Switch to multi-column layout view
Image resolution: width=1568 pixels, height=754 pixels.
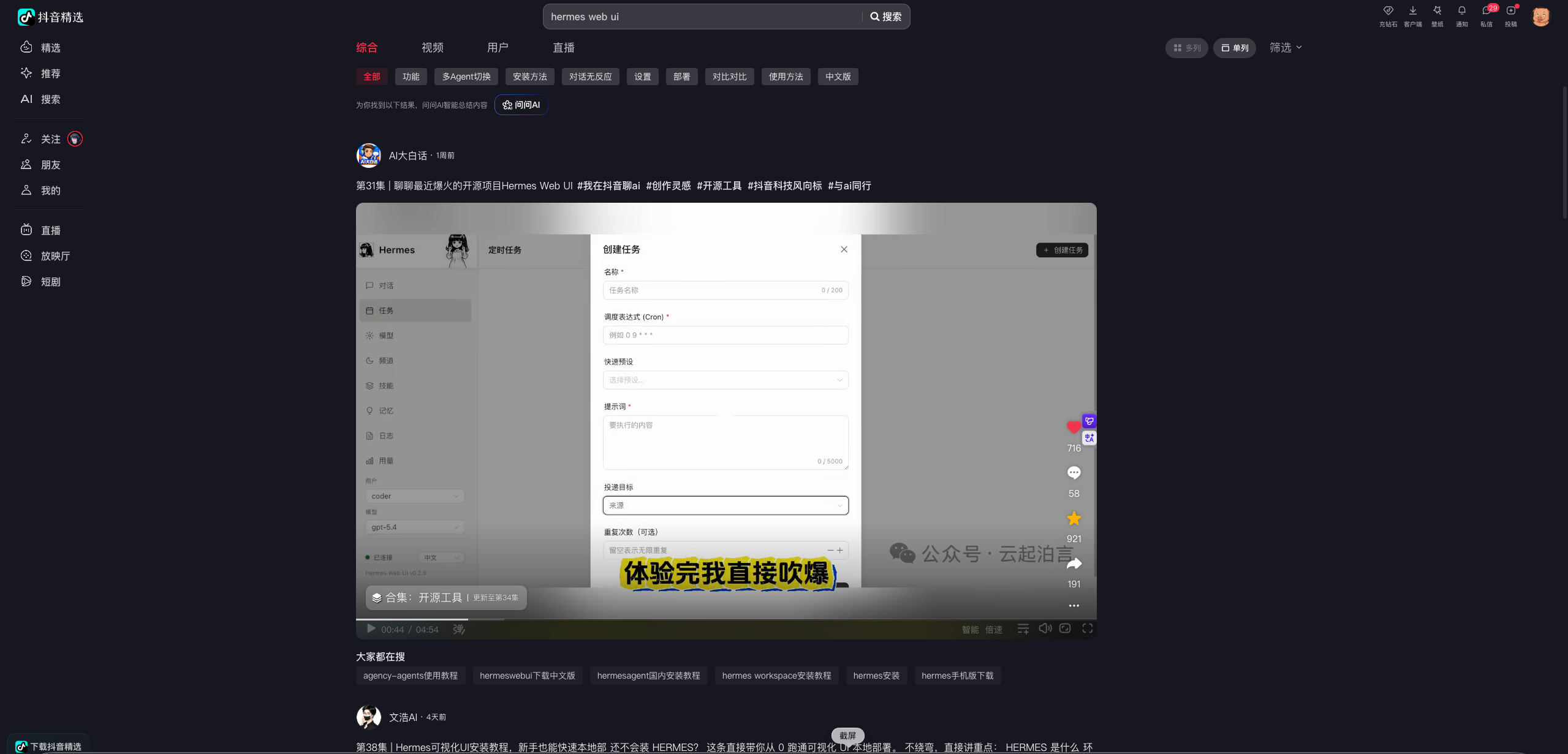(x=1186, y=48)
